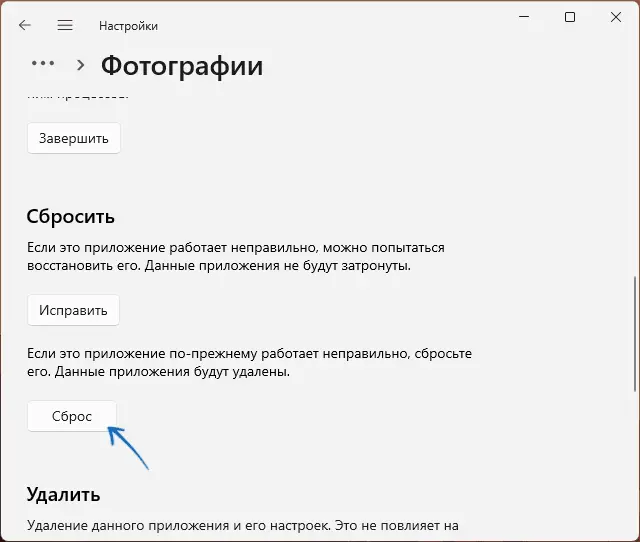Click the Удаление данного приложения description text
The height and width of the screenshot is (542, 640).
pos(243,525)
